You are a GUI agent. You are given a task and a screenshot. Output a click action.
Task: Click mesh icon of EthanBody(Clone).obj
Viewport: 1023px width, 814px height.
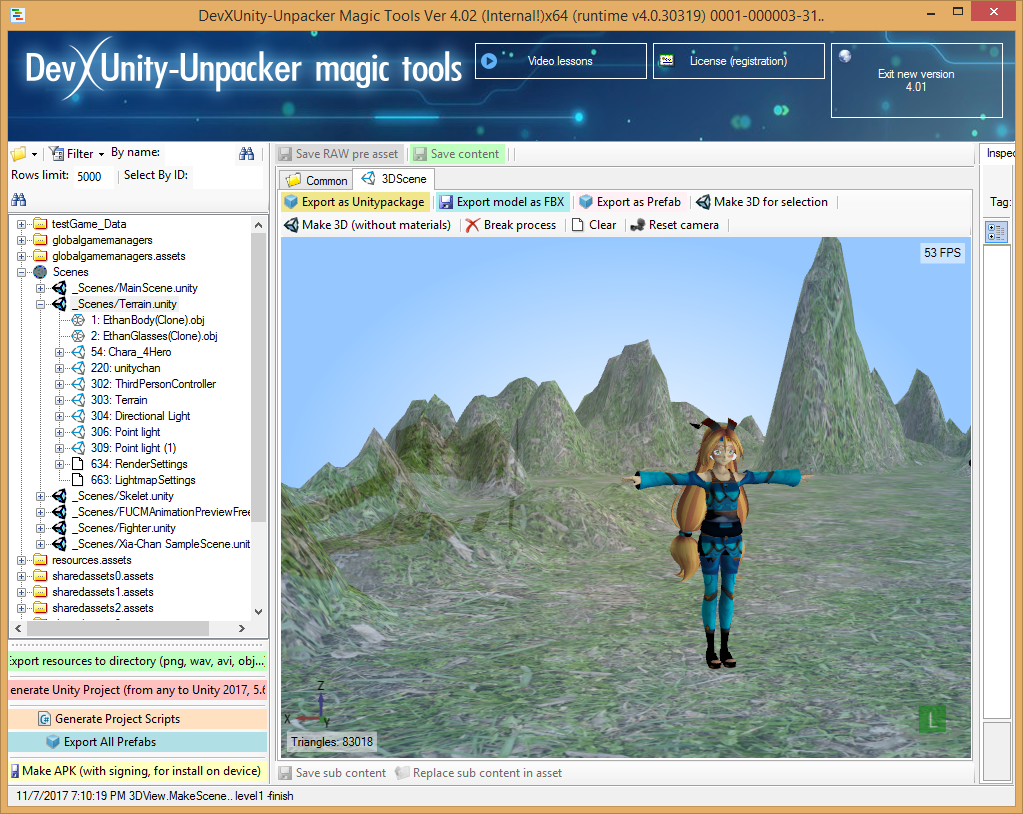click(78, 320)
